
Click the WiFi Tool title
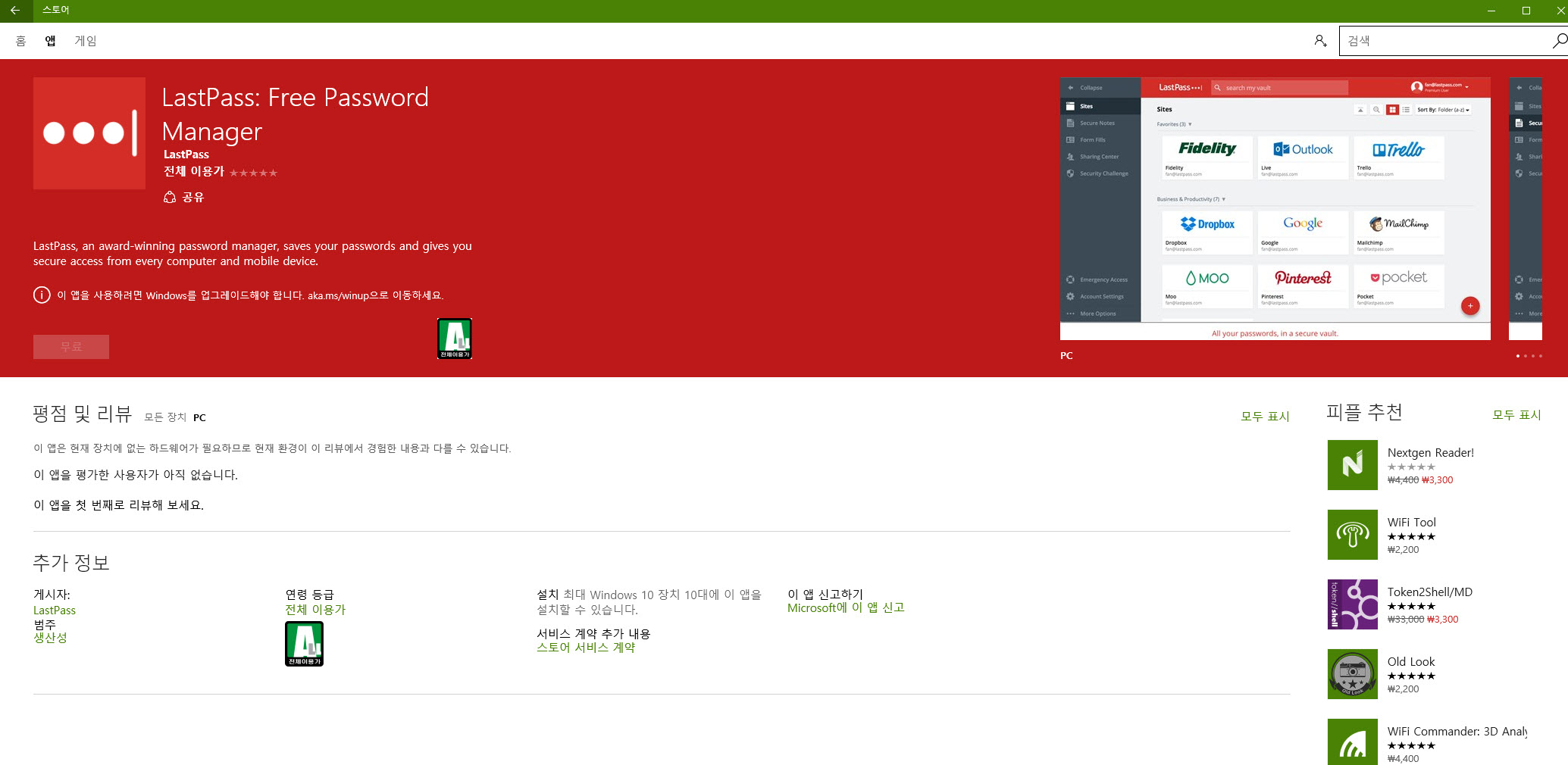pos(1412,523)
